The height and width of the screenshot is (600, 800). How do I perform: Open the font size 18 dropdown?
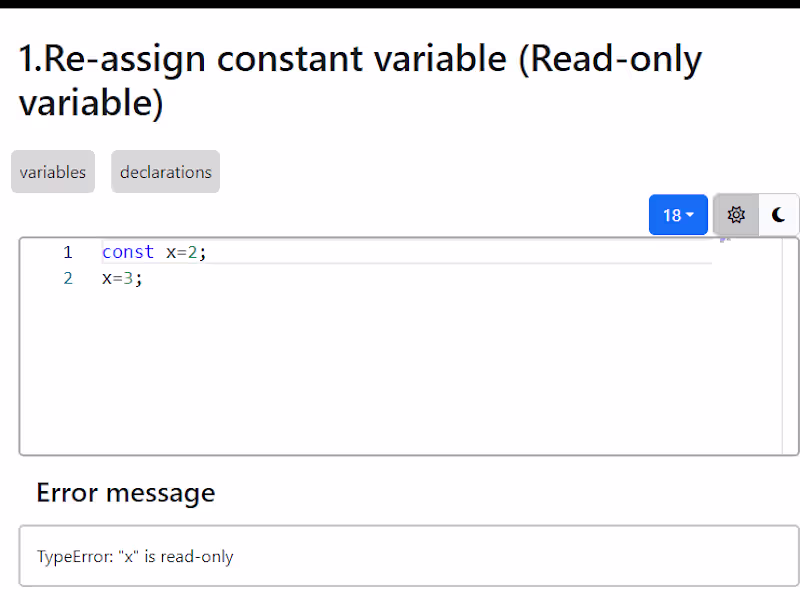coord(678,215)
